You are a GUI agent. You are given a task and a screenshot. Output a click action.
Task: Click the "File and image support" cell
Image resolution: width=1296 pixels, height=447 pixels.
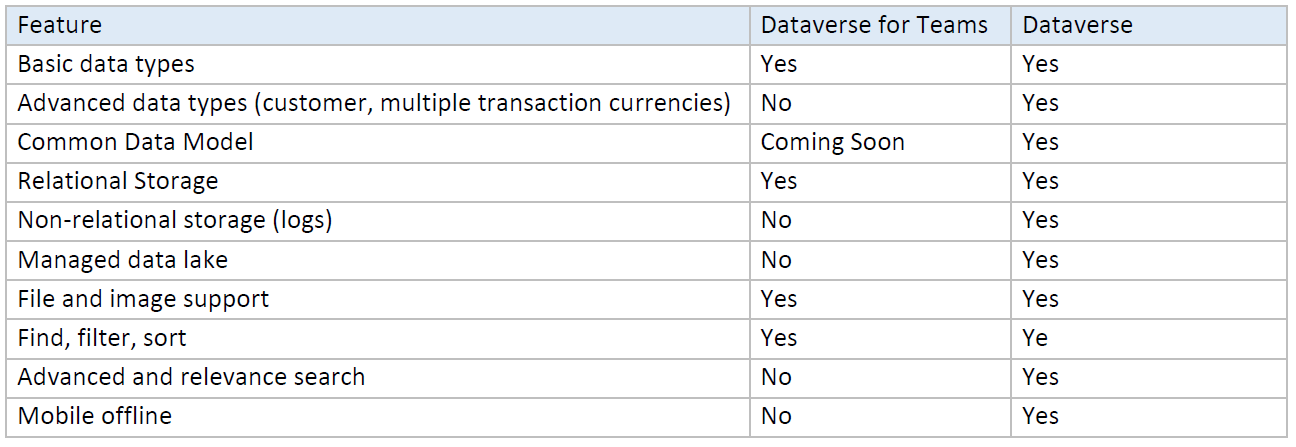pyautogui.click(x=143, y=299)
